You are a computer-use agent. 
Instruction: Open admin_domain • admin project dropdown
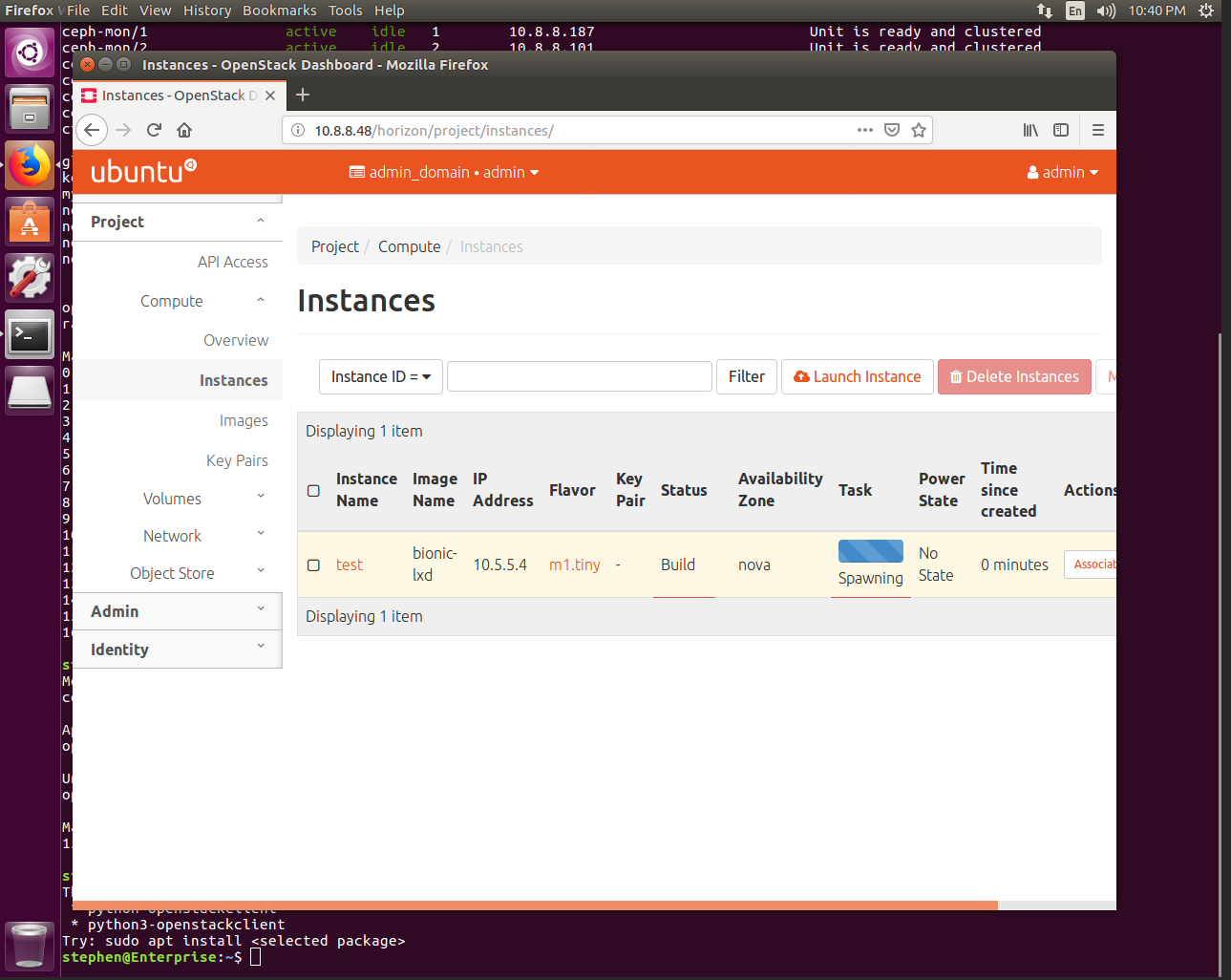tap(444, 172)
